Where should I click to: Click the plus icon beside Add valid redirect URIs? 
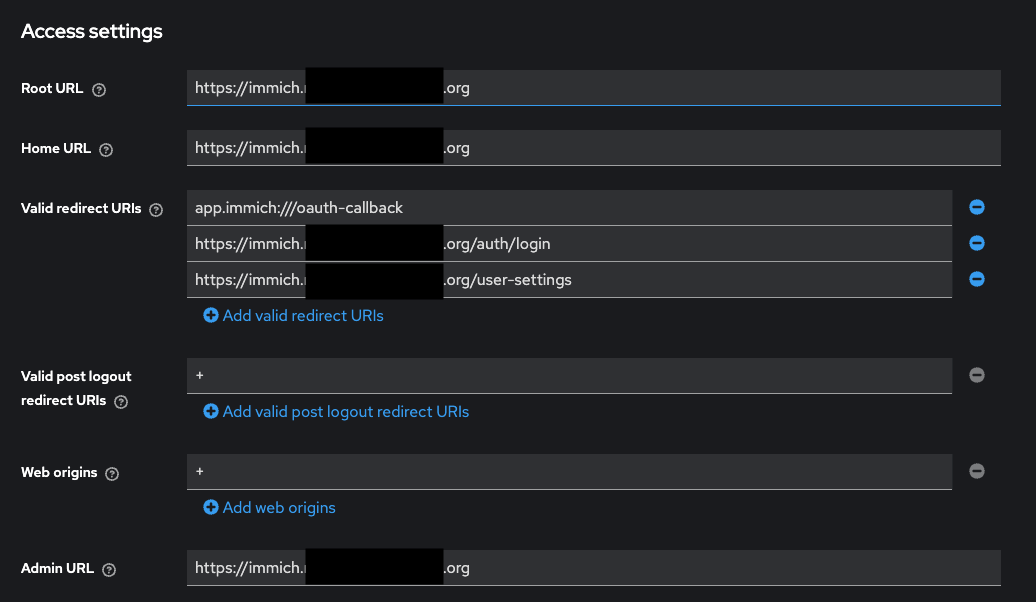211,315
